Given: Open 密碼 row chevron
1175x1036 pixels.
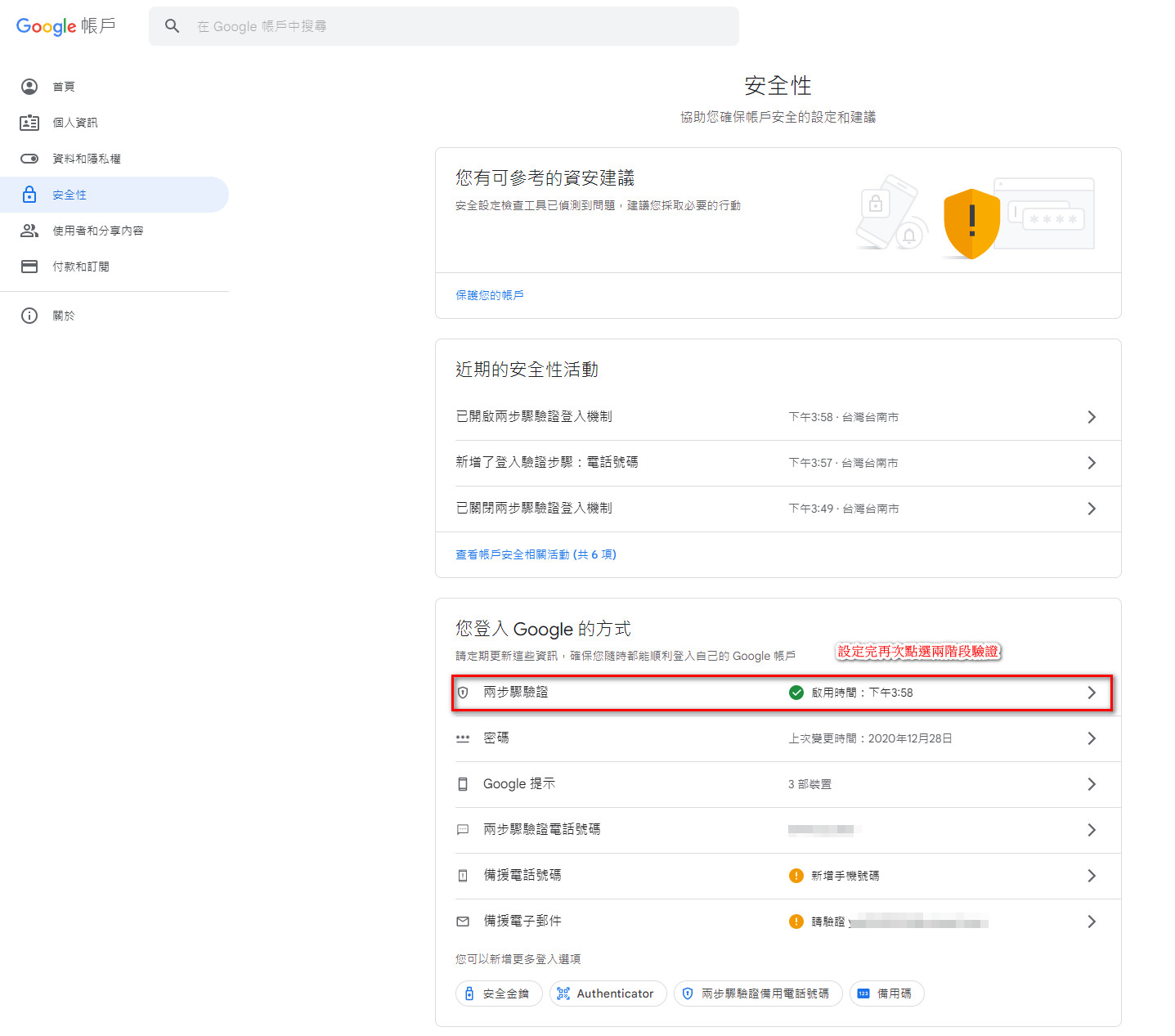Looking at the screenshot, I should click(1092, 738).
